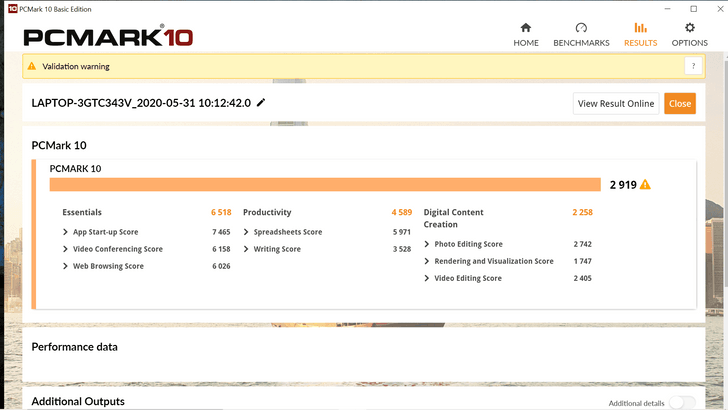Click the Benchmarks gauge icon
Screen dimensions: 728x410
[581, 28]
